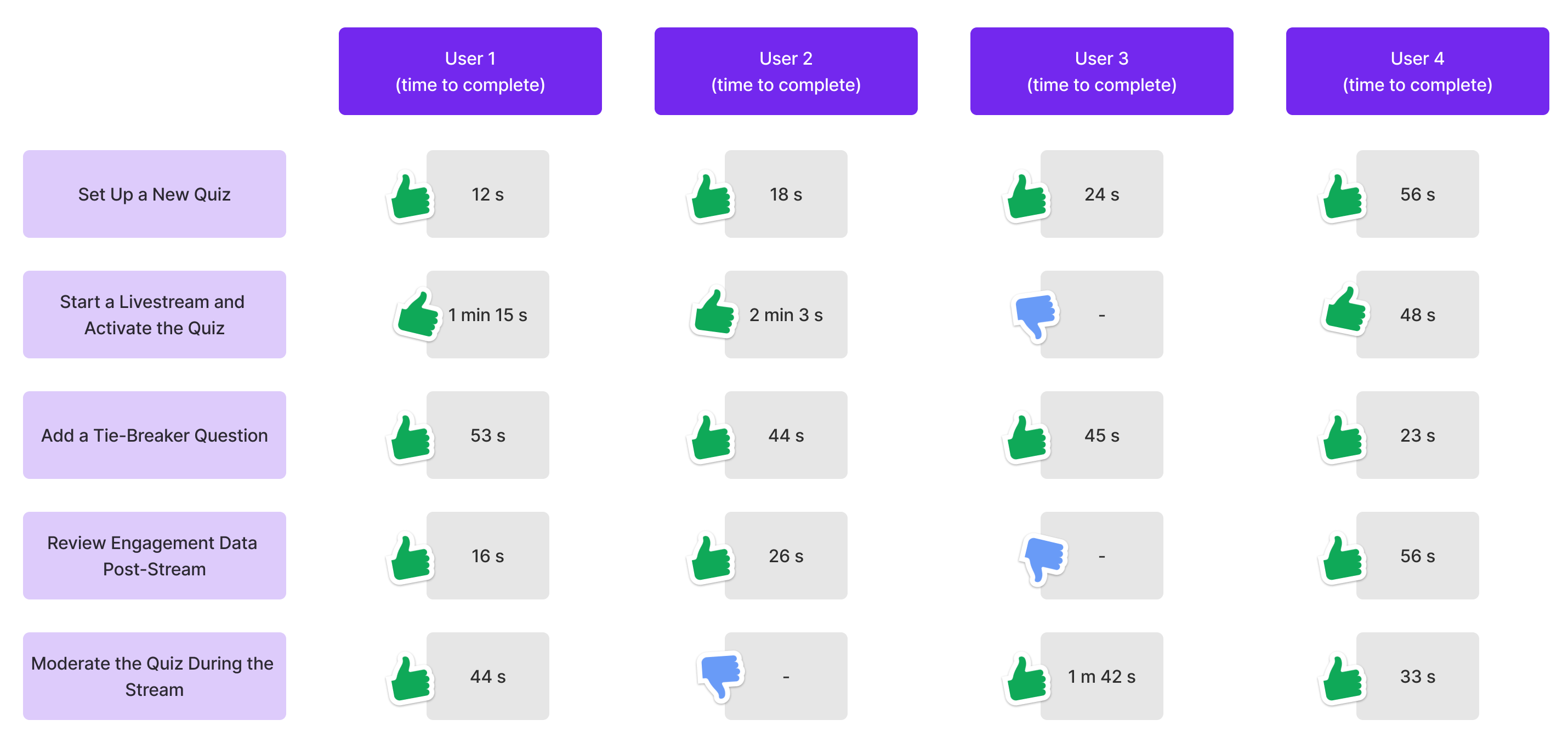This screenshot has width=1568, height=737.
Task: Click User 2's thumbs-down for Moderate the Quiz
Action: pos(721,676)
